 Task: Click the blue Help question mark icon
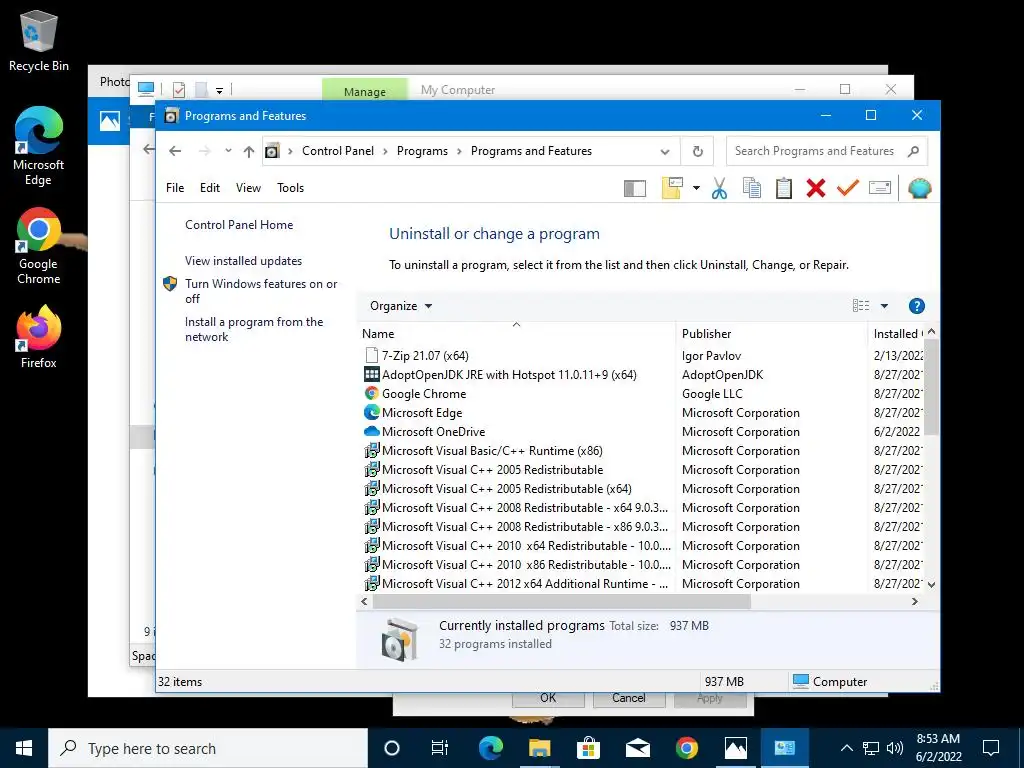(x=916, y=306)
